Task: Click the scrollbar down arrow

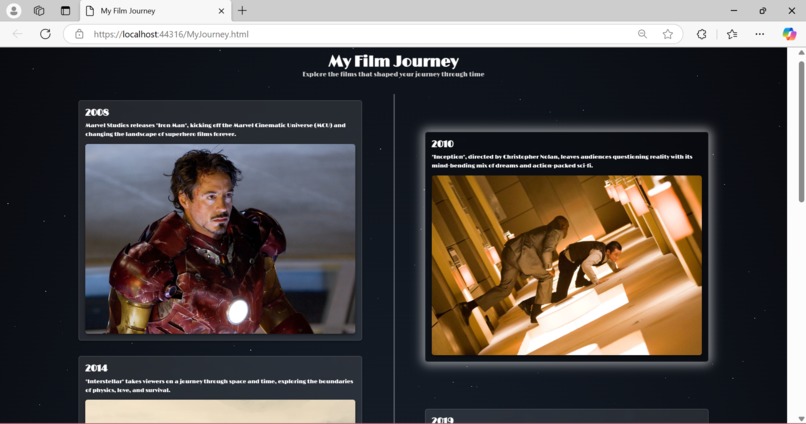Action: (x=801, y=419)
